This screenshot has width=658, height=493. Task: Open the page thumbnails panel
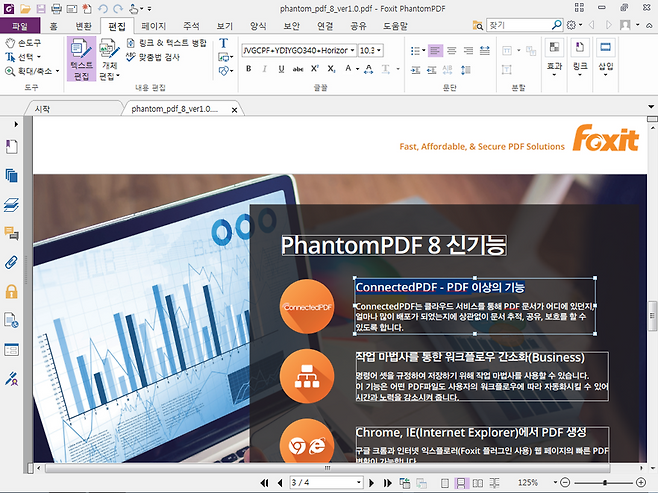[x=11, y=175]
